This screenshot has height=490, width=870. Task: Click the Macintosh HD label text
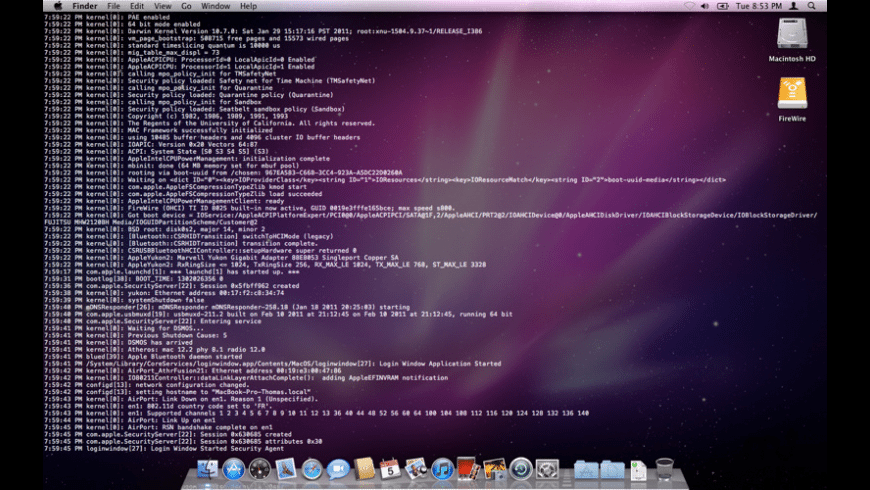[792, 59]
